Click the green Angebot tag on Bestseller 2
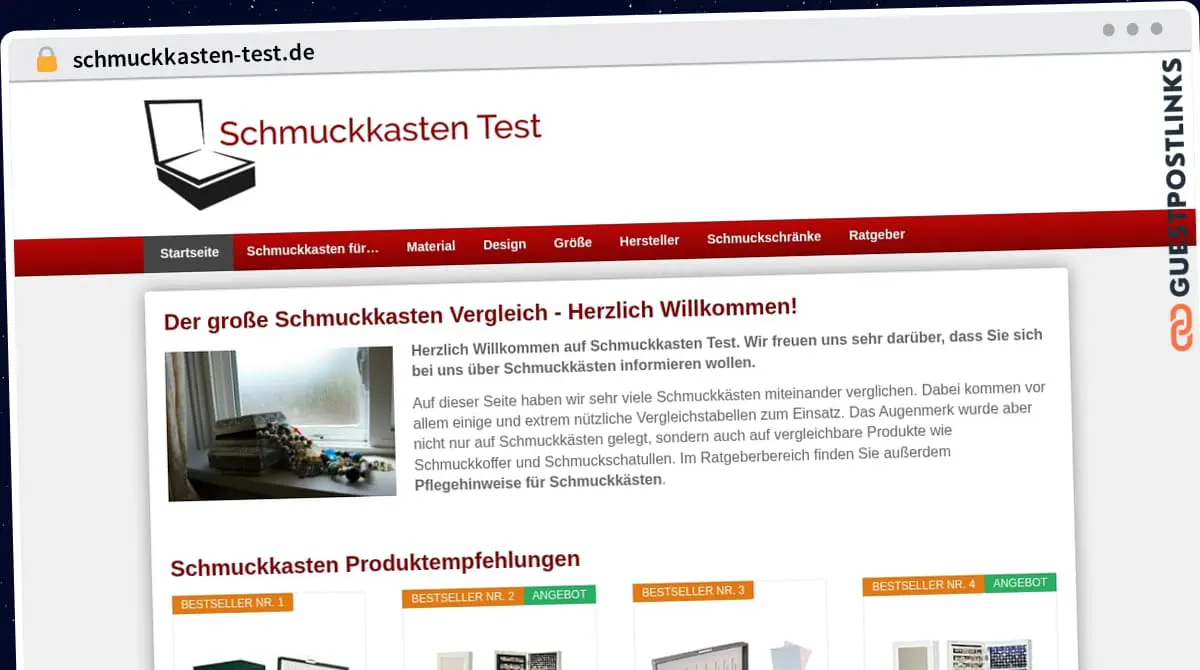Screen dimensions: 1200x670 [559, 594]
